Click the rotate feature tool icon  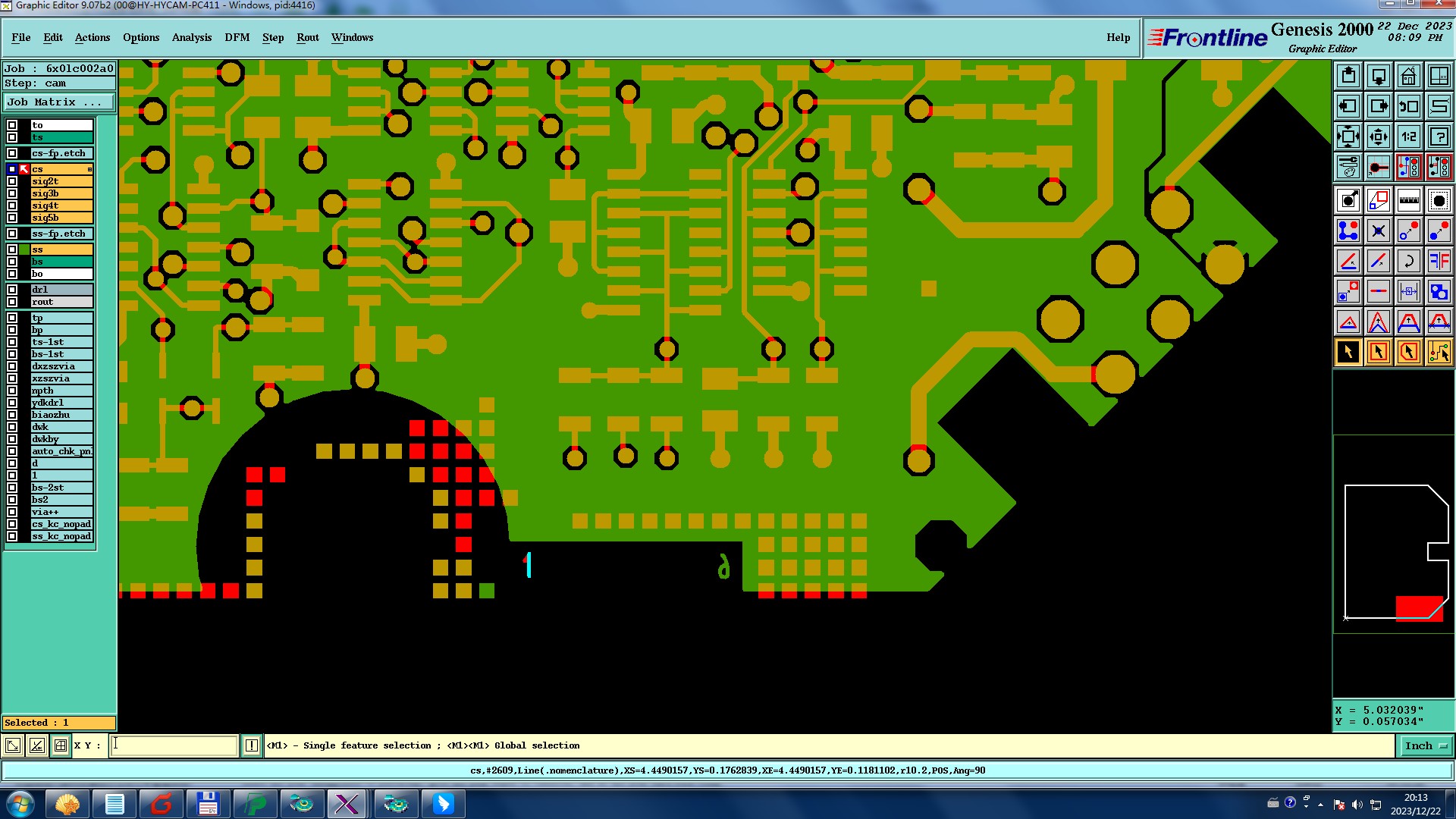coord(1408,261)
